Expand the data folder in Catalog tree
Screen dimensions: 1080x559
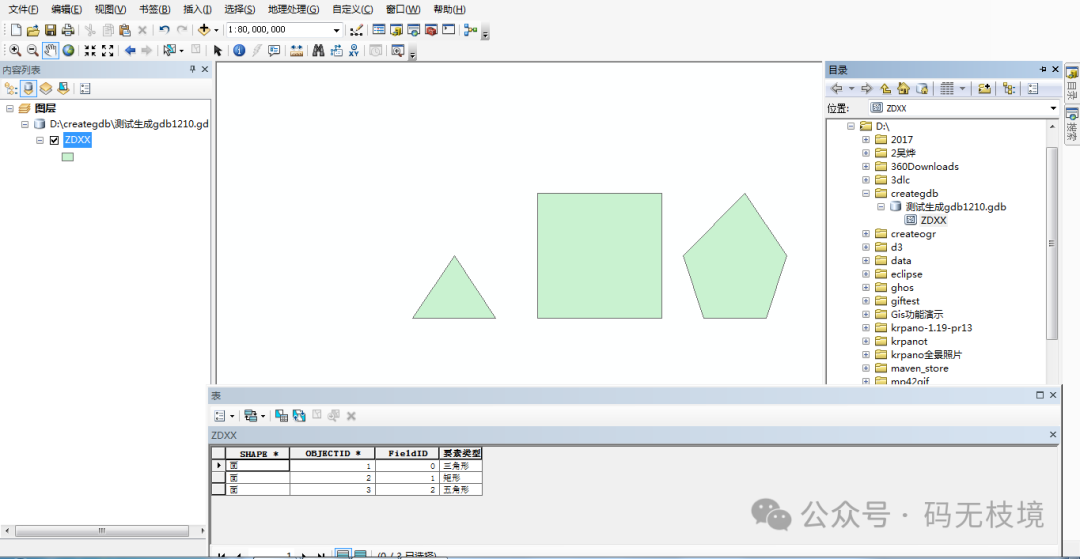[x=866, y=261]
